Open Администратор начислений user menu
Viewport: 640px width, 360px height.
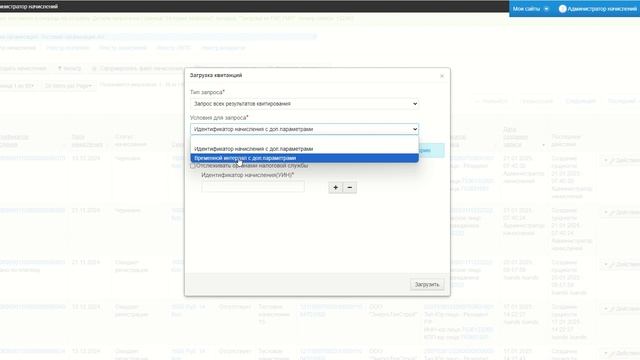(x=597, y=9)
